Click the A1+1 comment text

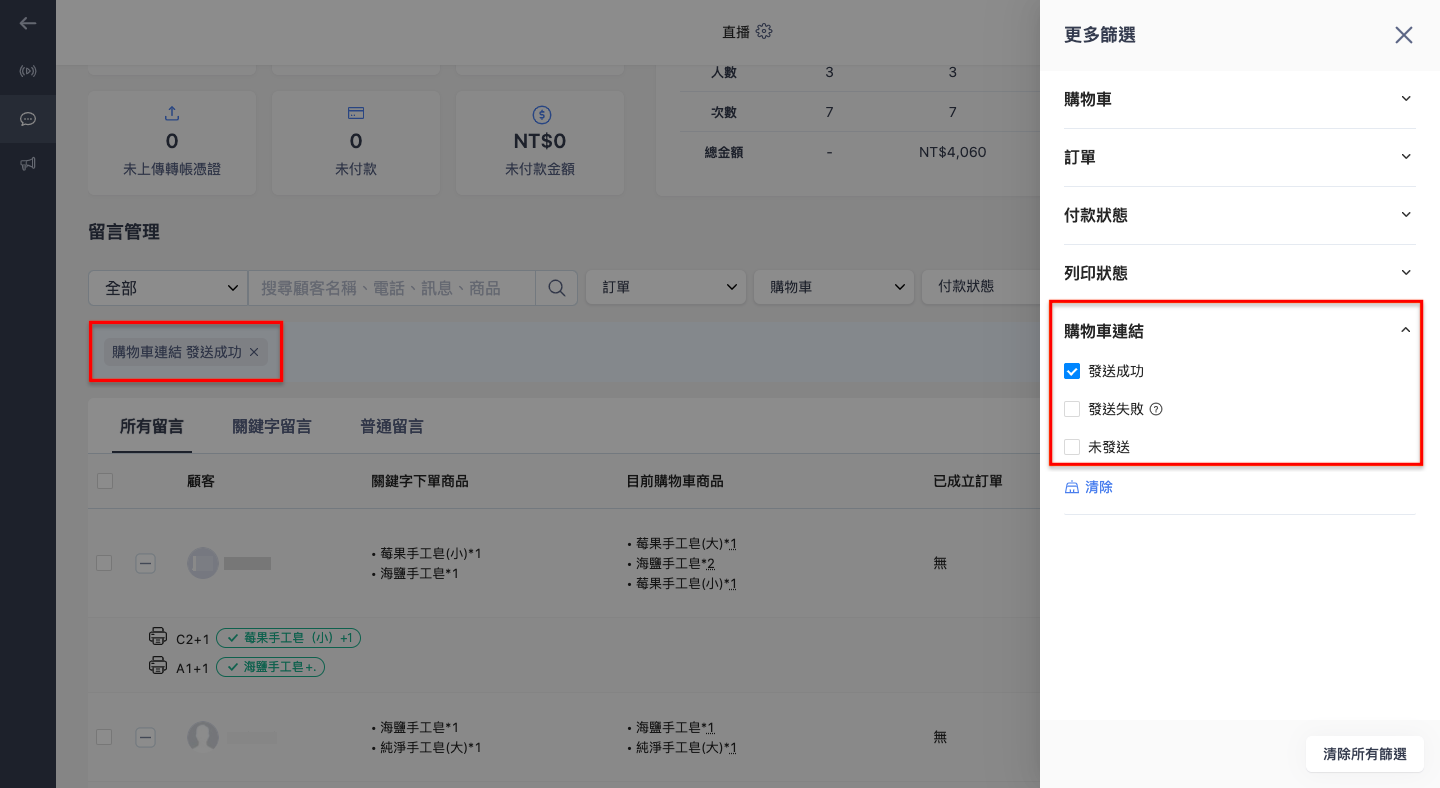click(192, 667)
